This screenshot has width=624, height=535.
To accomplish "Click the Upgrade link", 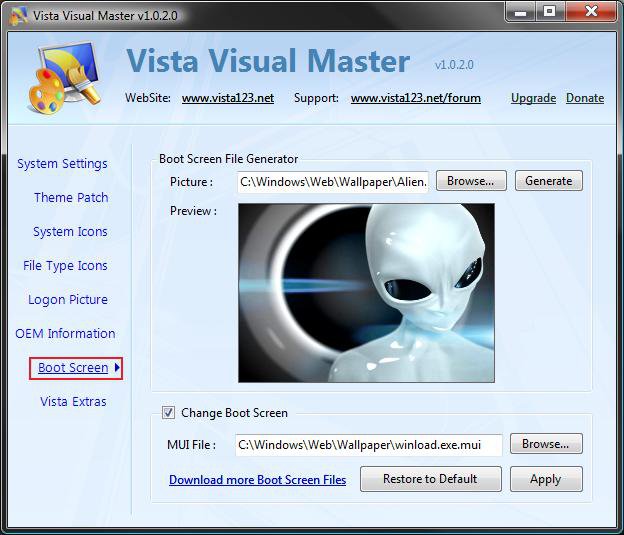I will [533, 98].
